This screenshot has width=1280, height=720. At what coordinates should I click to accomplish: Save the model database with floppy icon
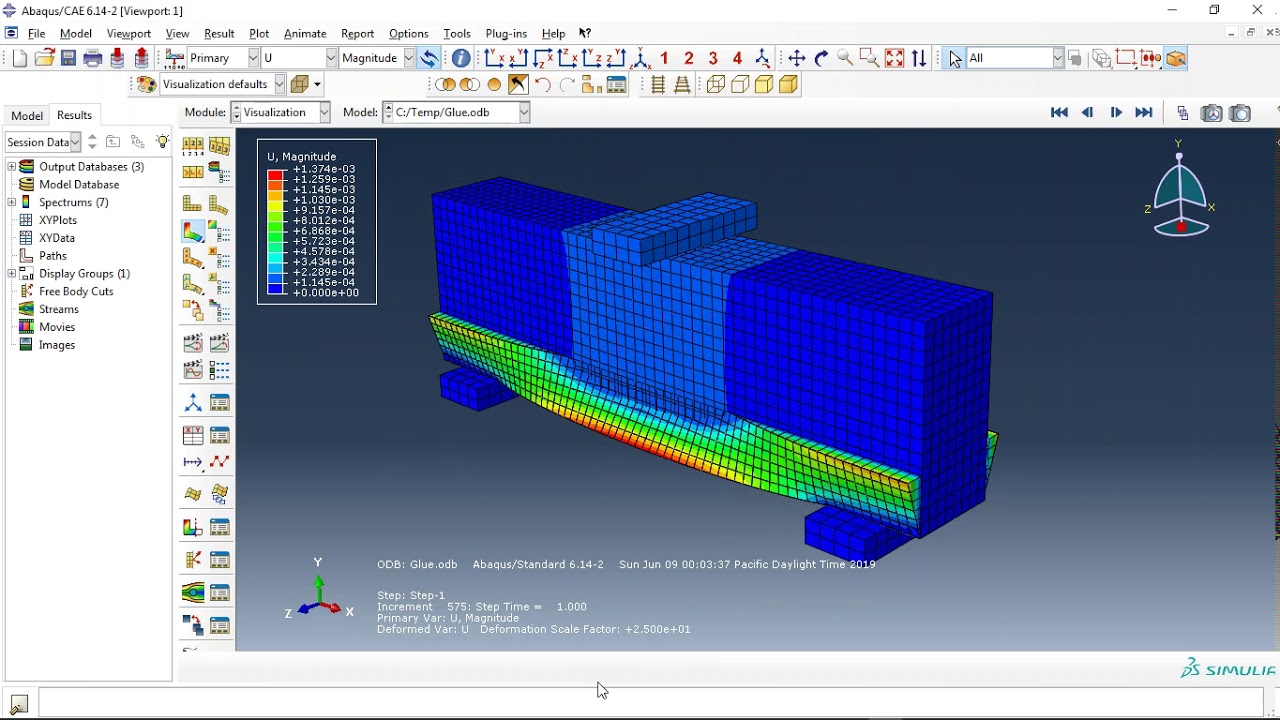(x=68, y=58)
